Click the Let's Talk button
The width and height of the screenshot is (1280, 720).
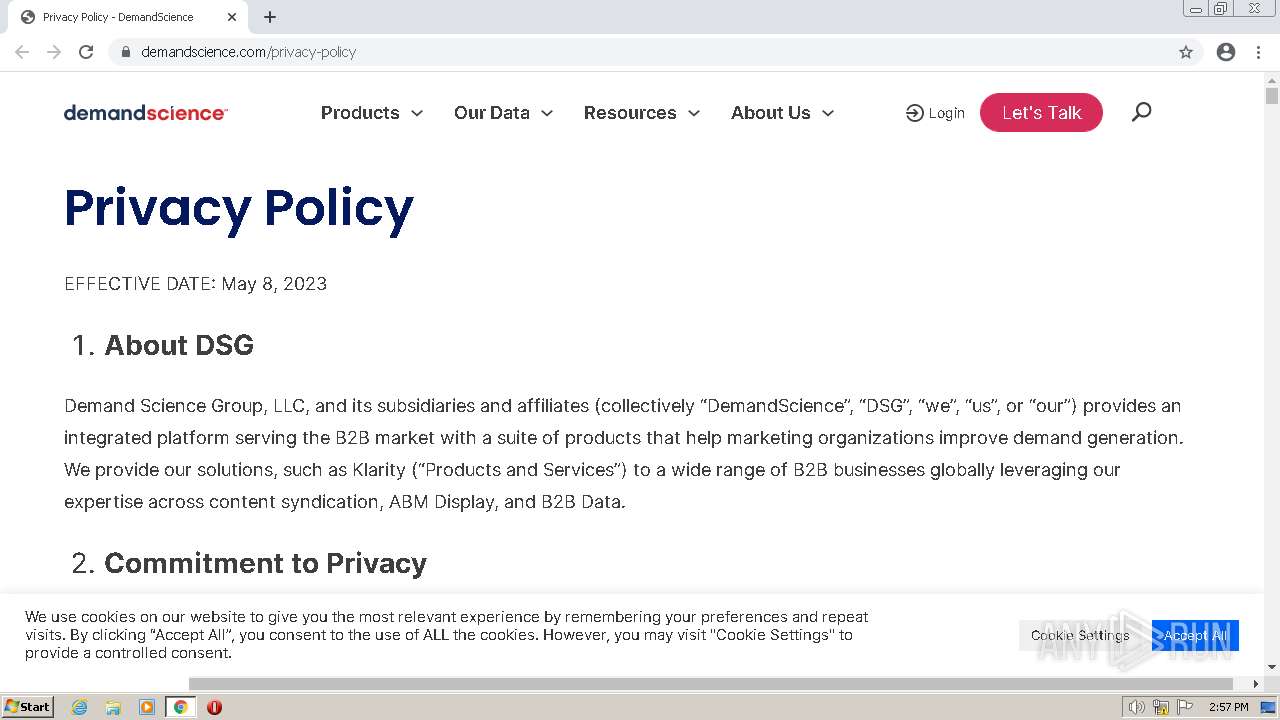point(1041,112)
